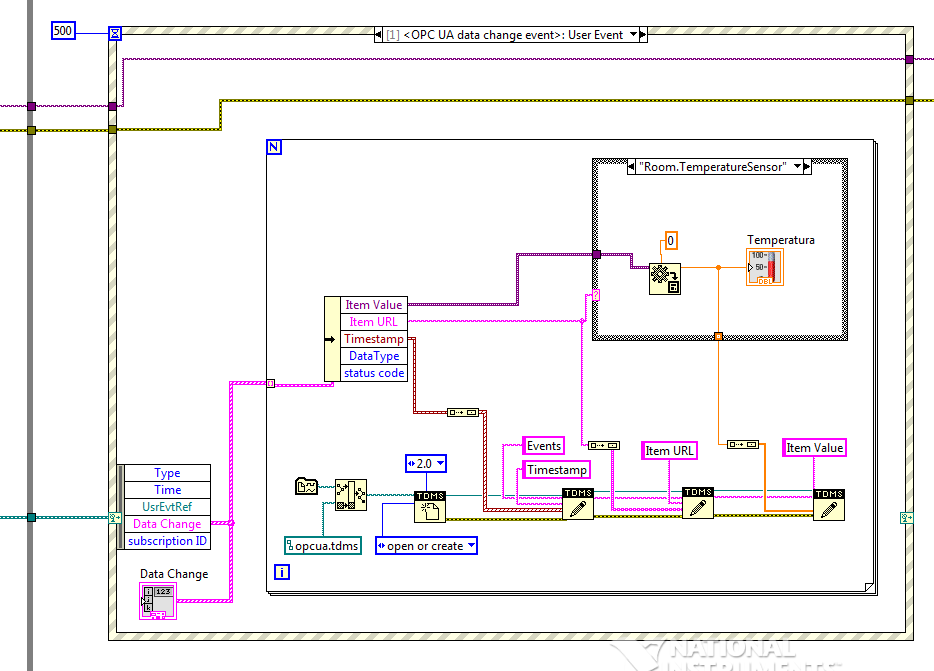This screenshot has height=671, width=934.
Task: Click DataType in unbundle node
Action: pyautogui.click(x=374, y=356)
